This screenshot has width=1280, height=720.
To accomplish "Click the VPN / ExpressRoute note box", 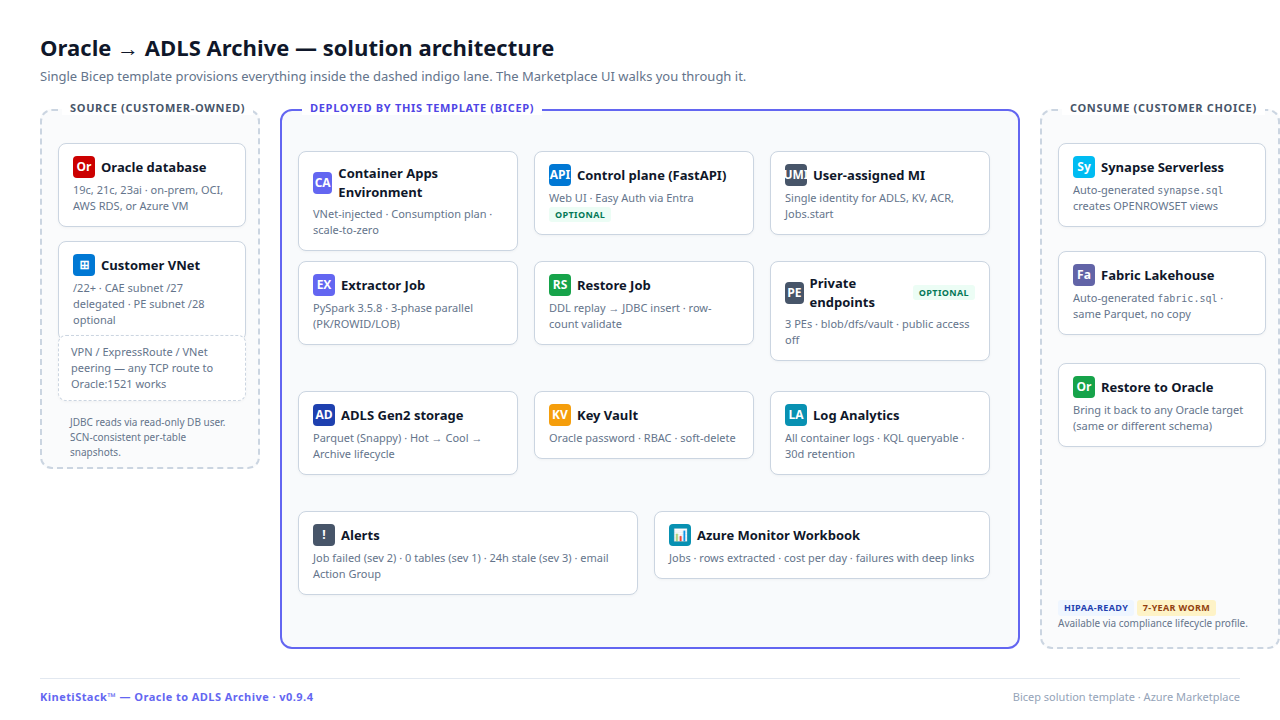I will [152, 368].
